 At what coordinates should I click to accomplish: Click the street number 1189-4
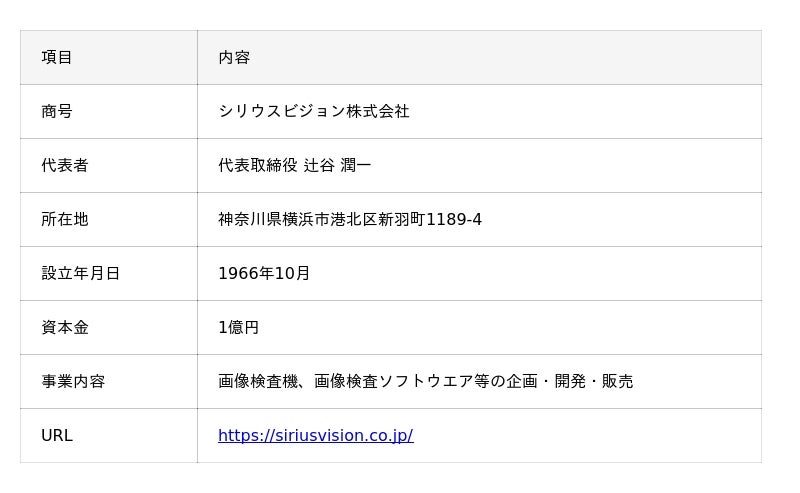click(454, 220)
